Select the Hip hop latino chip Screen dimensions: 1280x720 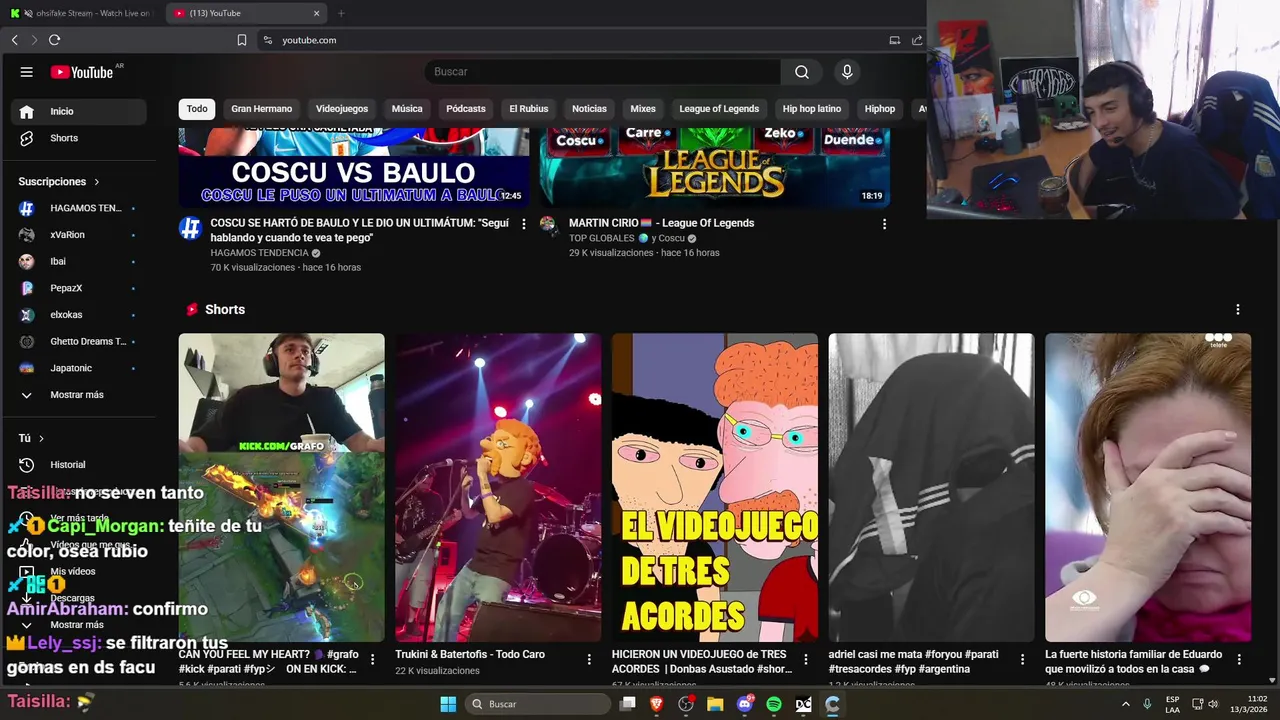(812, 109)
